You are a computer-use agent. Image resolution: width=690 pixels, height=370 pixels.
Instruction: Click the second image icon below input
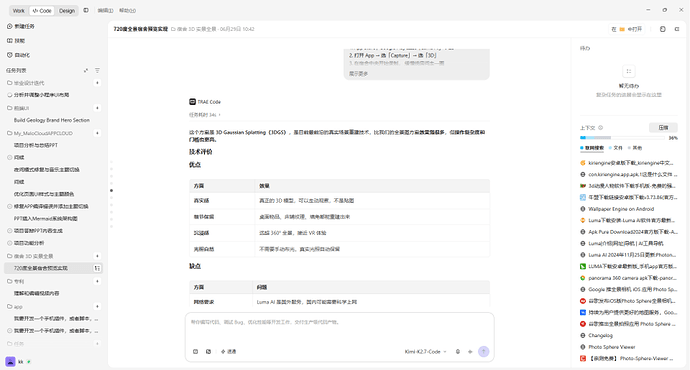pos(209,352)
